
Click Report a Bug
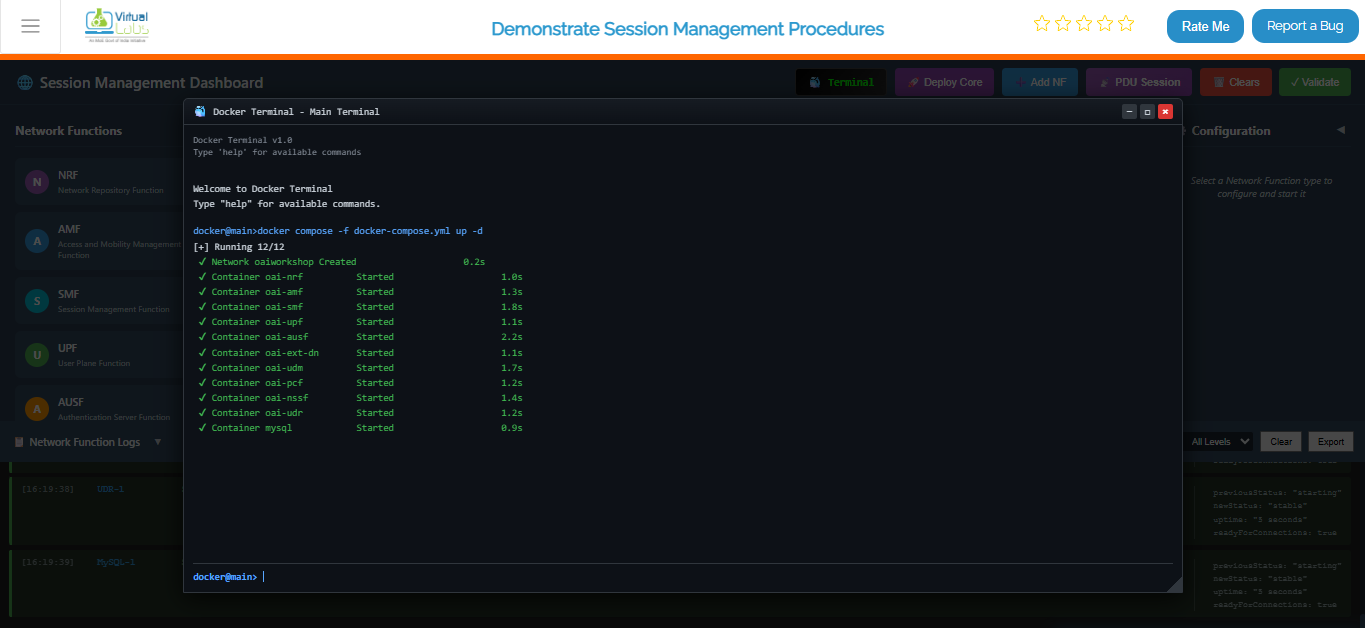[1305, 26]
